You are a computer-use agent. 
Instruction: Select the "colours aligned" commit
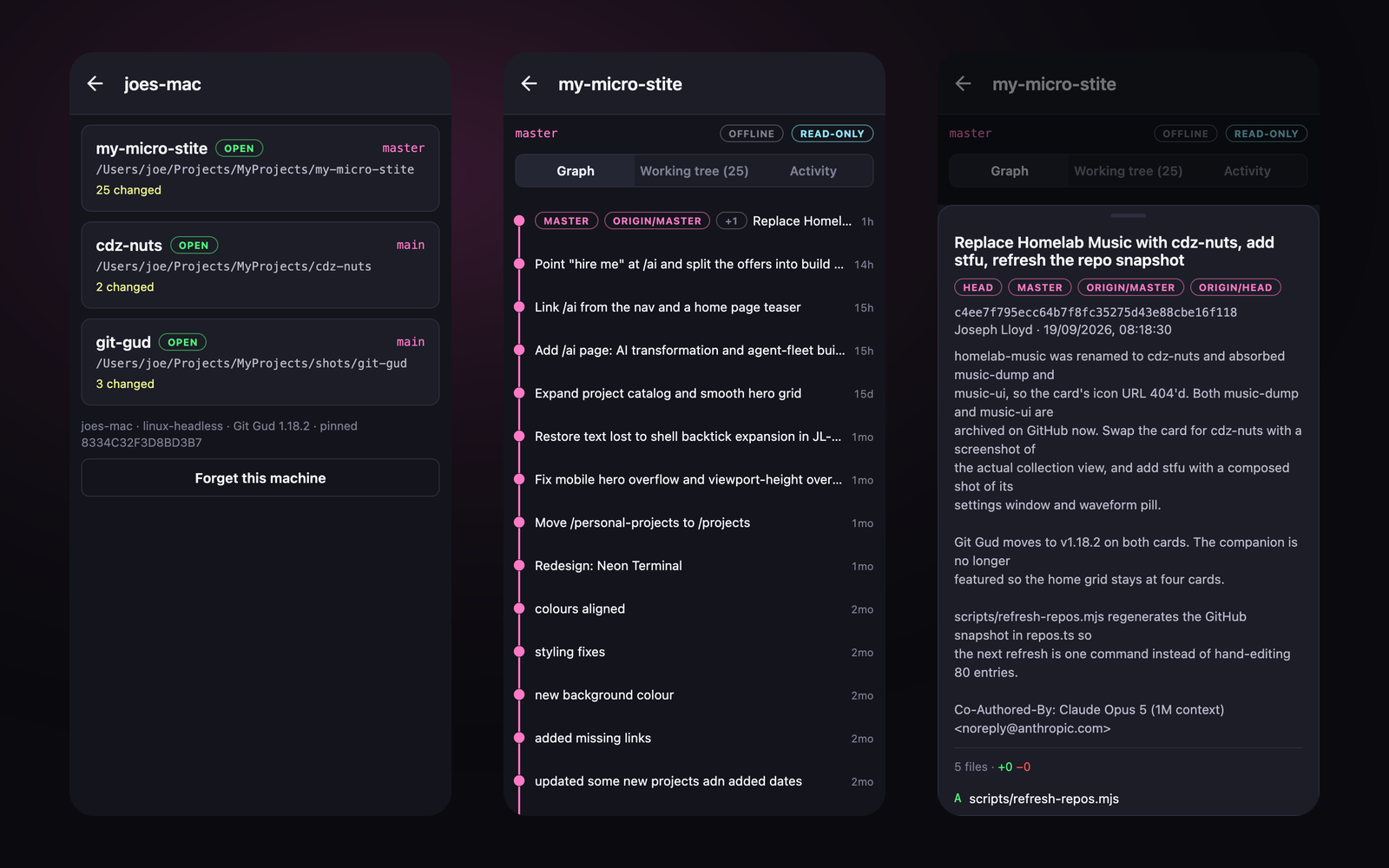(694, 609)
